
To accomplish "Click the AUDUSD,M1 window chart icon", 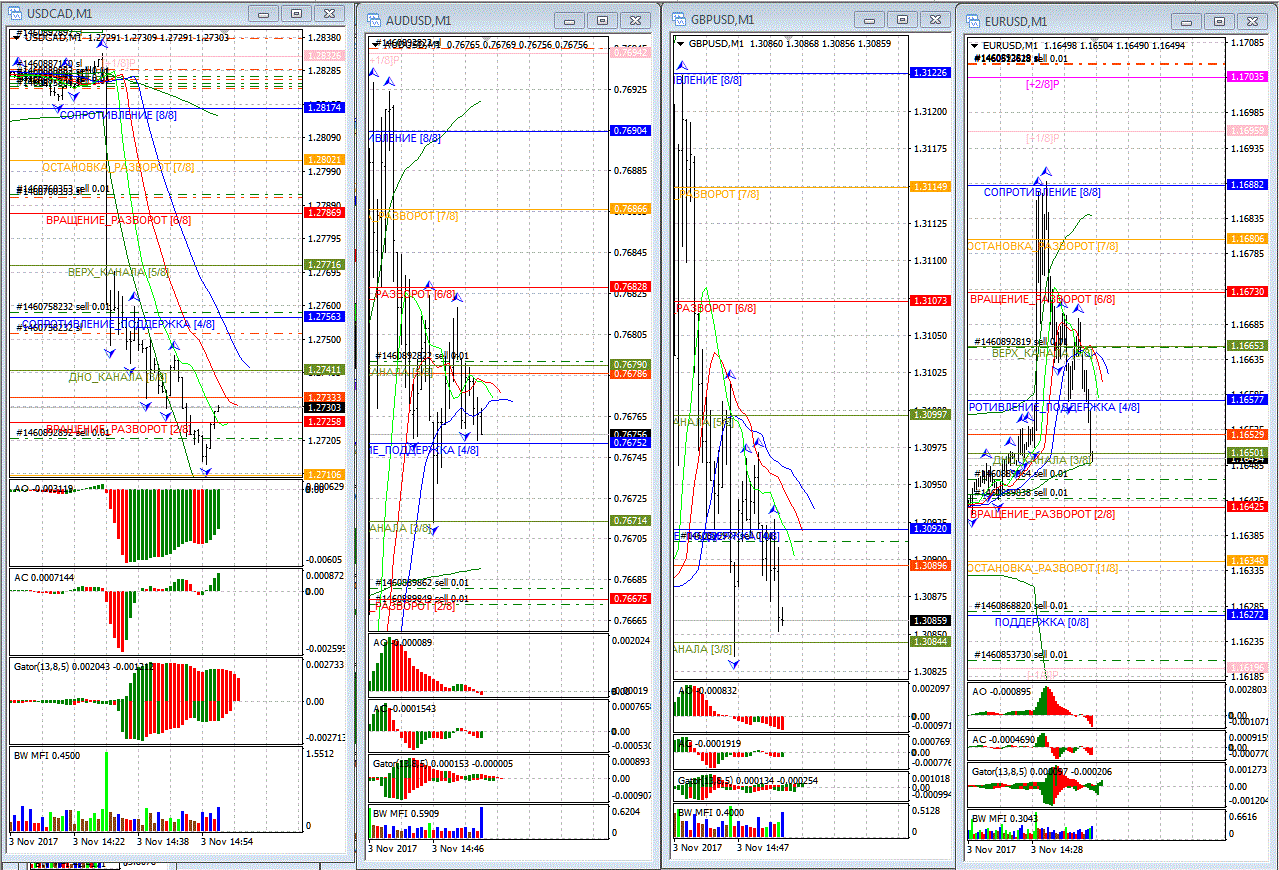I will 374,20.
